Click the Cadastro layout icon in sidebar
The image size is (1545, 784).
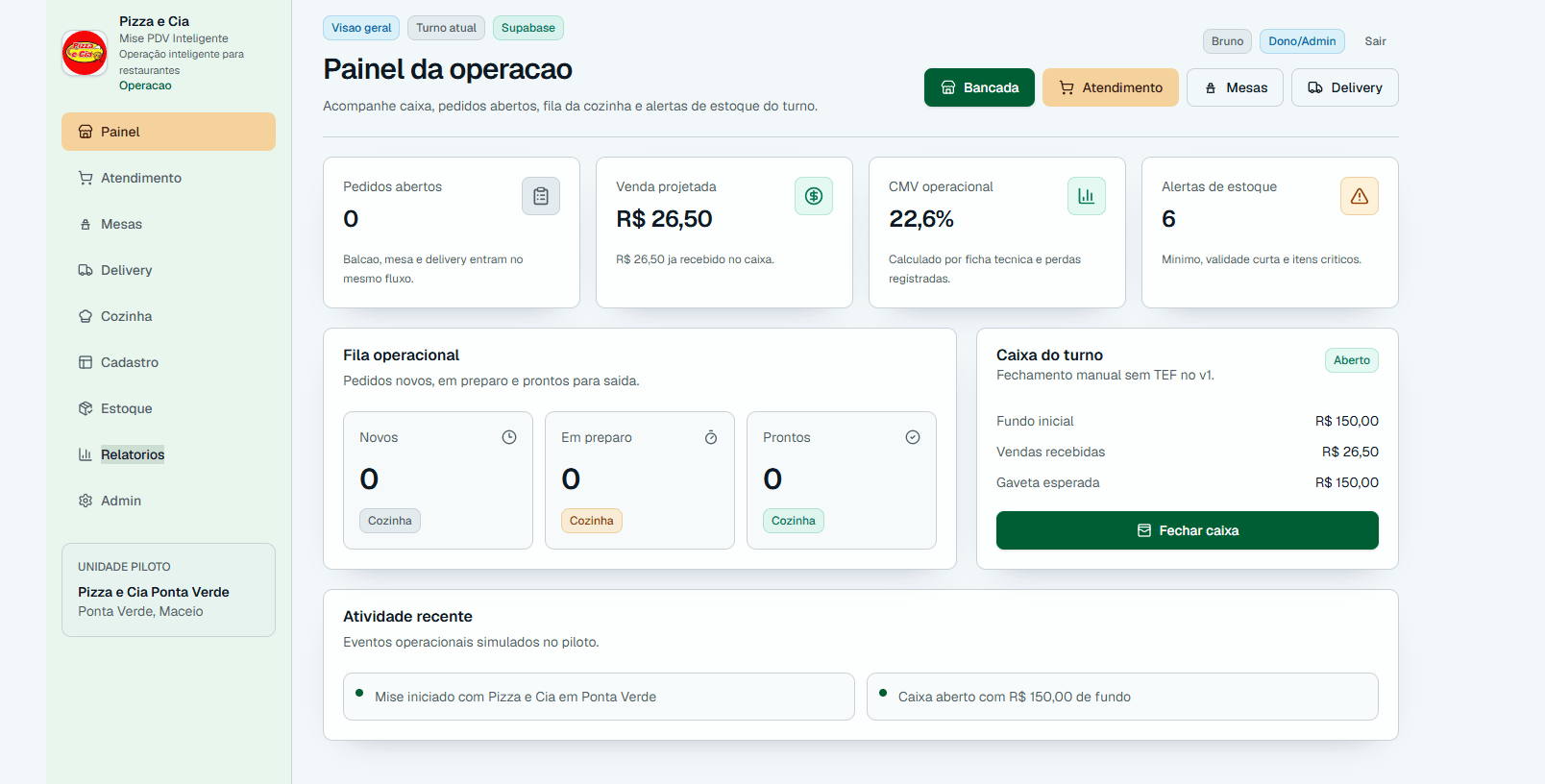(x=86, y=362)
